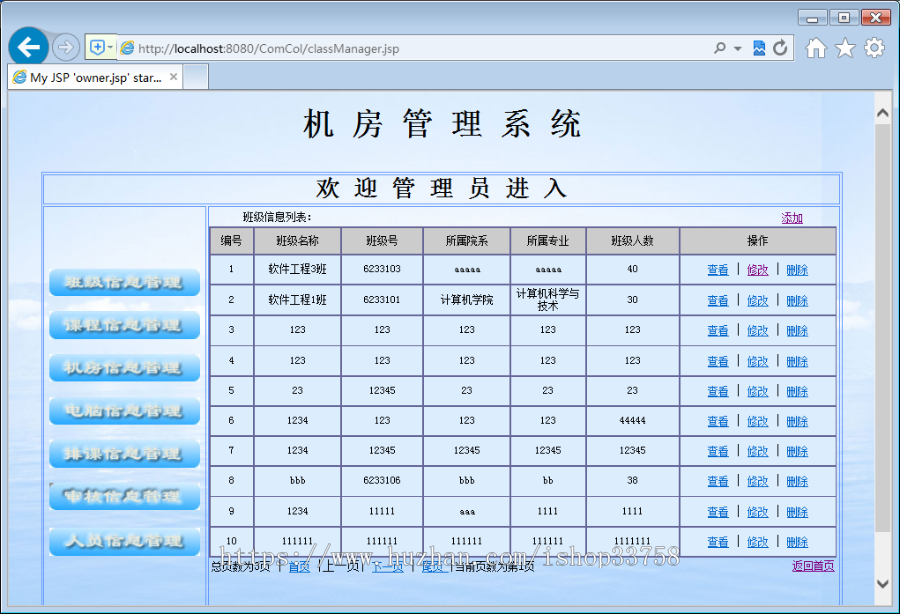This screenshot has width=900, height=614.
Task: Open 人员信息管理 at sidebar bottom
Action: click(123, 541)
